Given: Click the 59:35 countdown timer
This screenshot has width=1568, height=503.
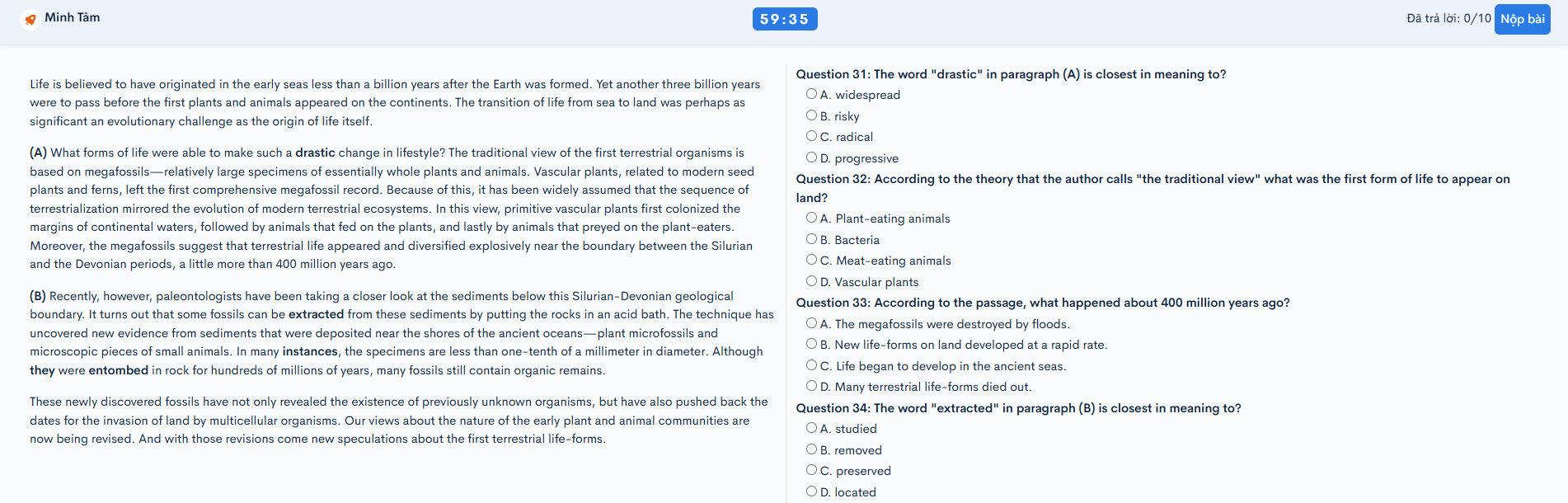Looking at the screenshot, I should point(784,19).
